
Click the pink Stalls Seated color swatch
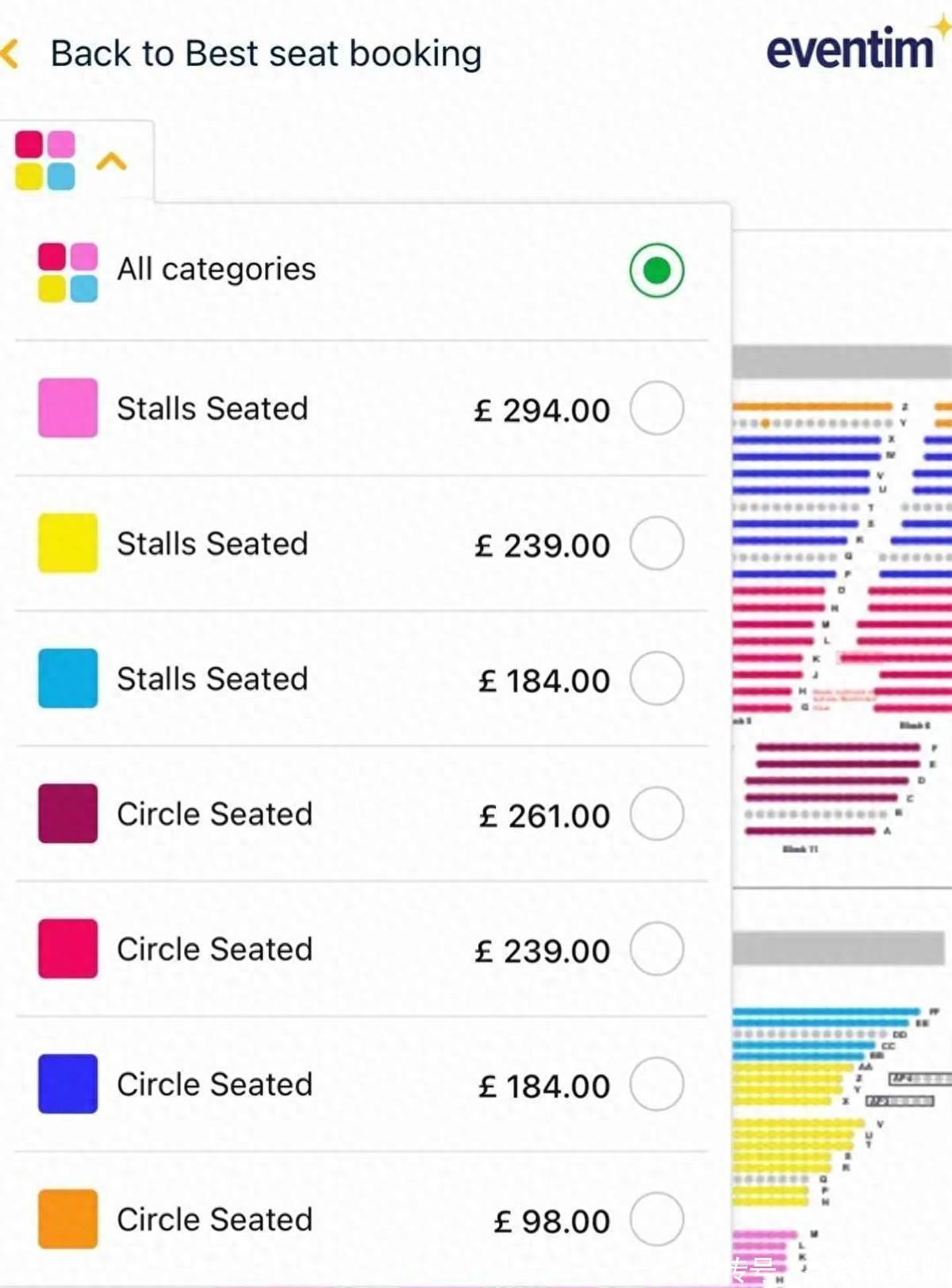pyautogui.click(x=68, y=408)
